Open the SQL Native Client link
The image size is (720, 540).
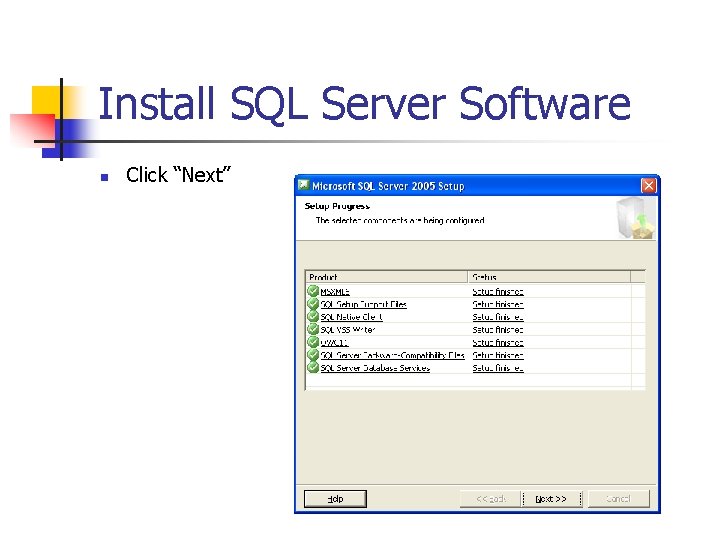(351, 317)
